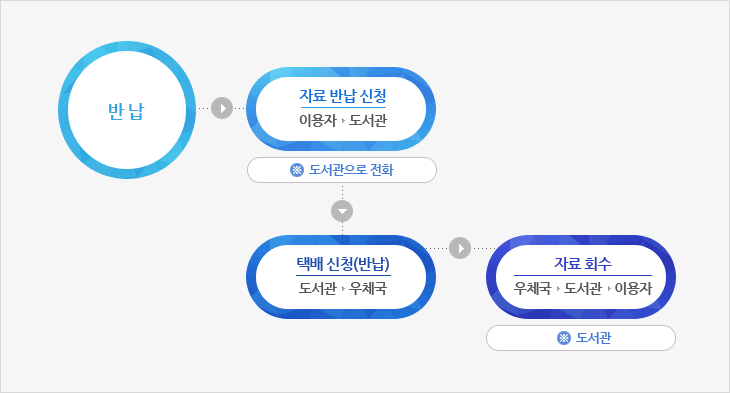Image resolution: width=730 pixels, height=393 pixels.
Task: Click 이용자 text in the 자료 반납 신청 step
Action: (318, 121)
